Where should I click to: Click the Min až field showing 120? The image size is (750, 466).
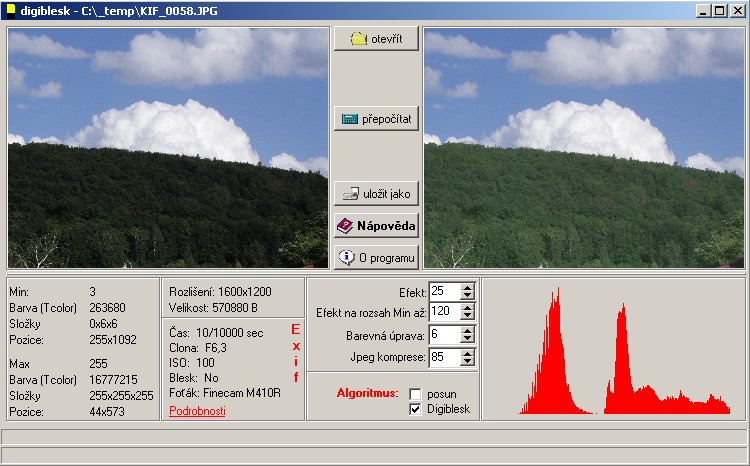pos(445,311)
